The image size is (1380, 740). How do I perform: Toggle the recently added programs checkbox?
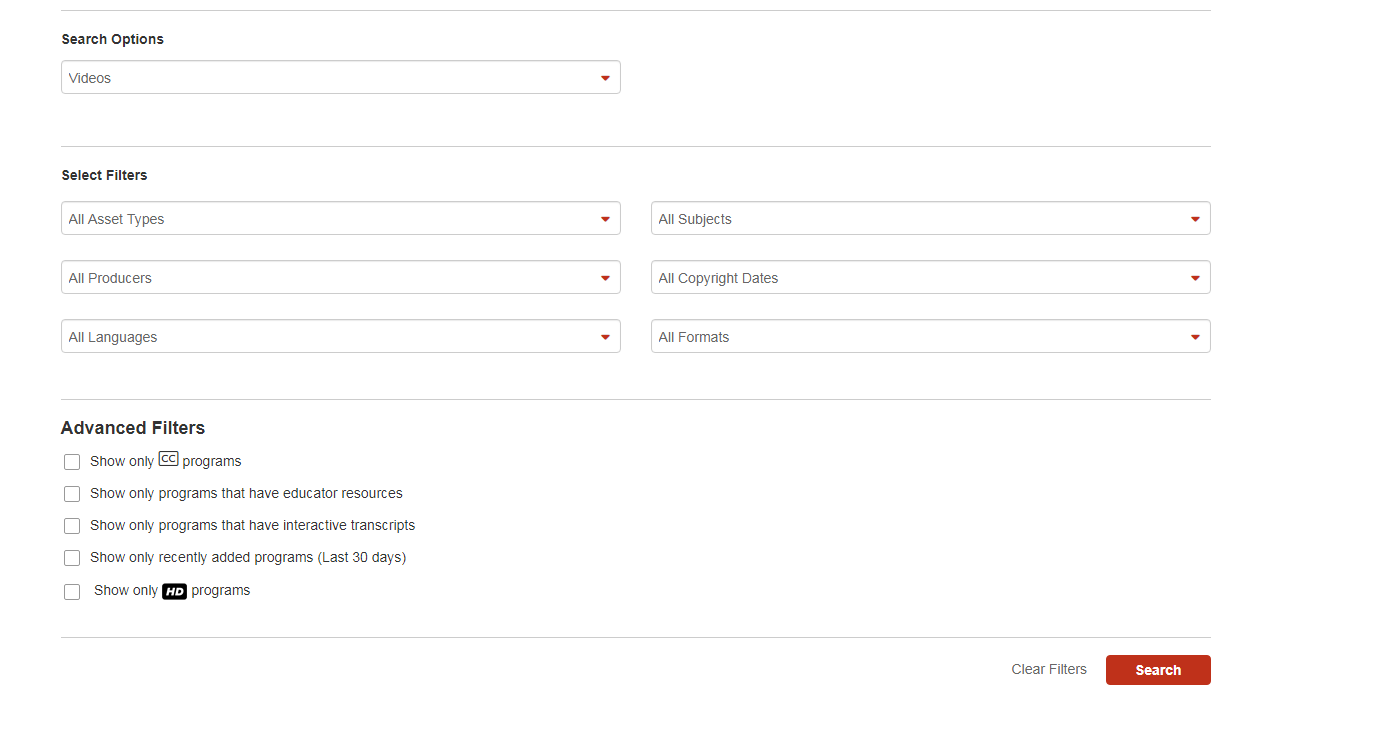[x=72, y=558]
